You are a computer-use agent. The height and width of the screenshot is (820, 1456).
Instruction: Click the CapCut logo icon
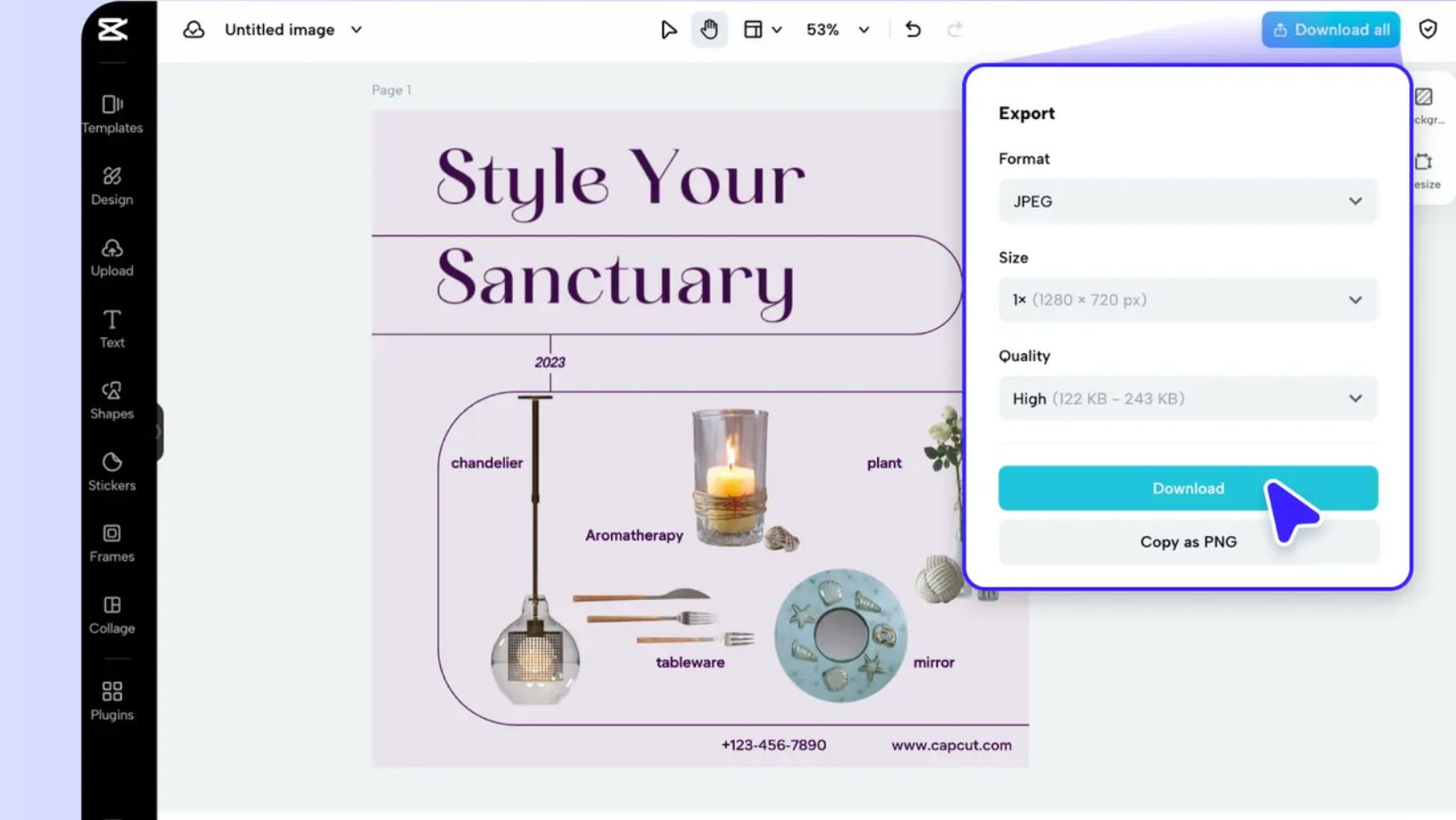(113, 29)
